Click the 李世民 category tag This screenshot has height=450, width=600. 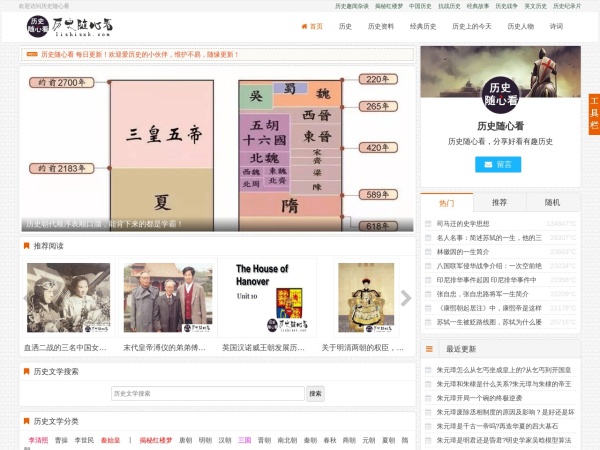84,440
